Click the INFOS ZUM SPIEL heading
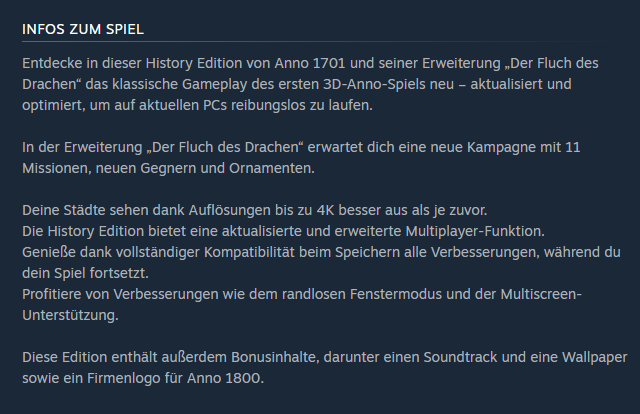The width and height of the screenshot is (640, 414). (83, 29)
